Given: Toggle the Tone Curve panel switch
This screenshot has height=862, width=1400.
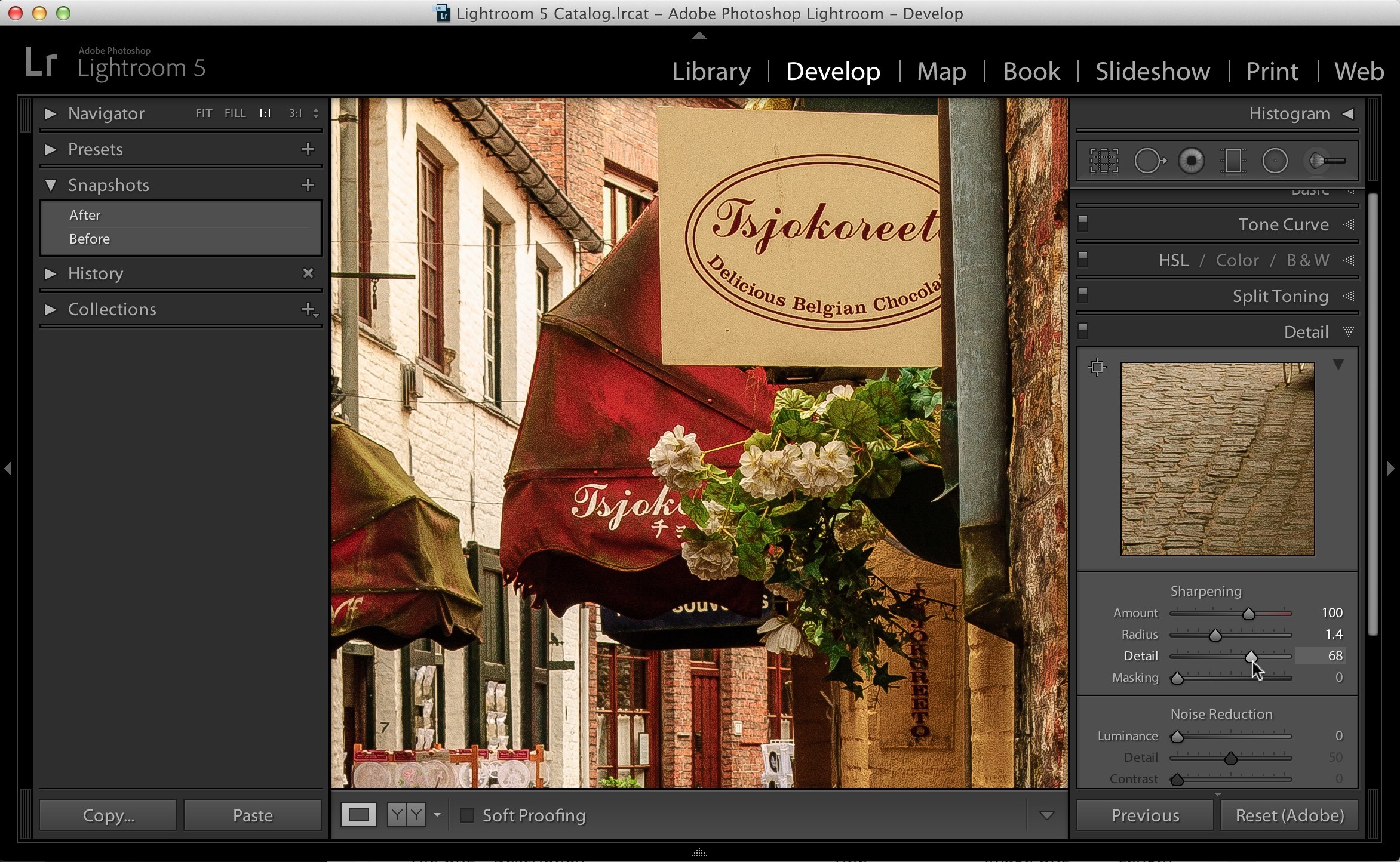Looking at the screenshot, I should pyautogui.click(x=1083, y=224).
